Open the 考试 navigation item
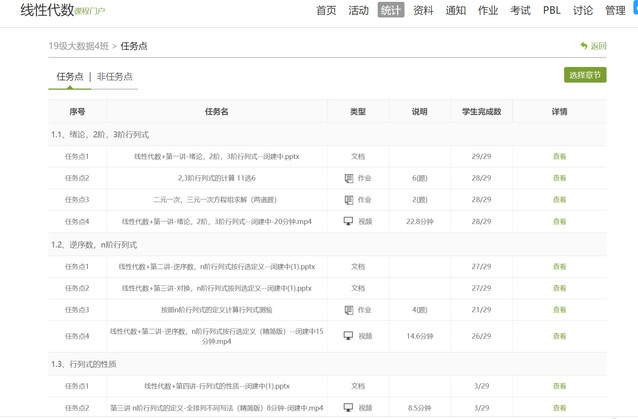Viewport: 638px width, 419px height. (520, 11)
